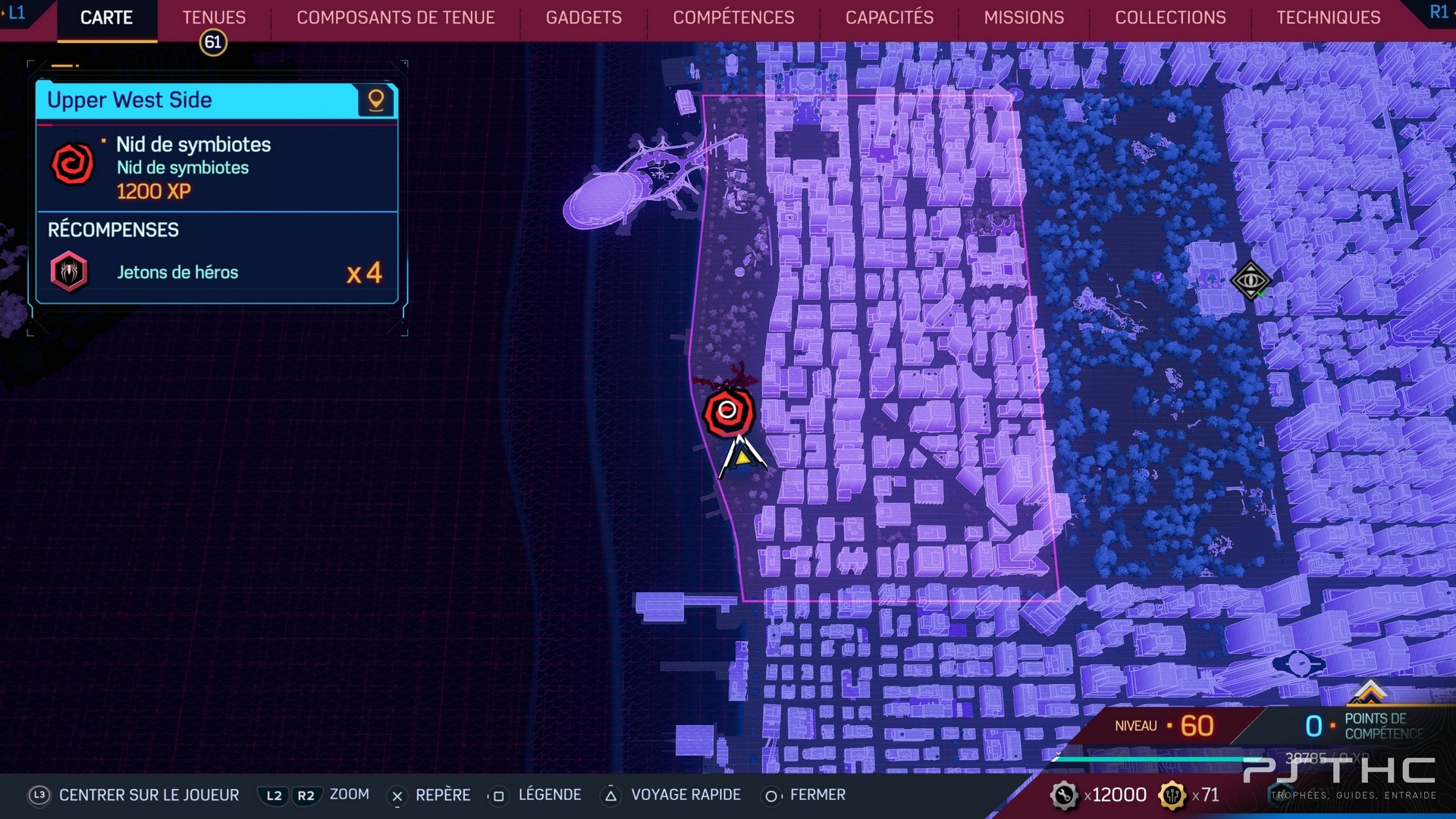The width and height of the screenshot is (1456, 819).
Task: Click the circle button icon for FERMER
Action: click(770, 795)
